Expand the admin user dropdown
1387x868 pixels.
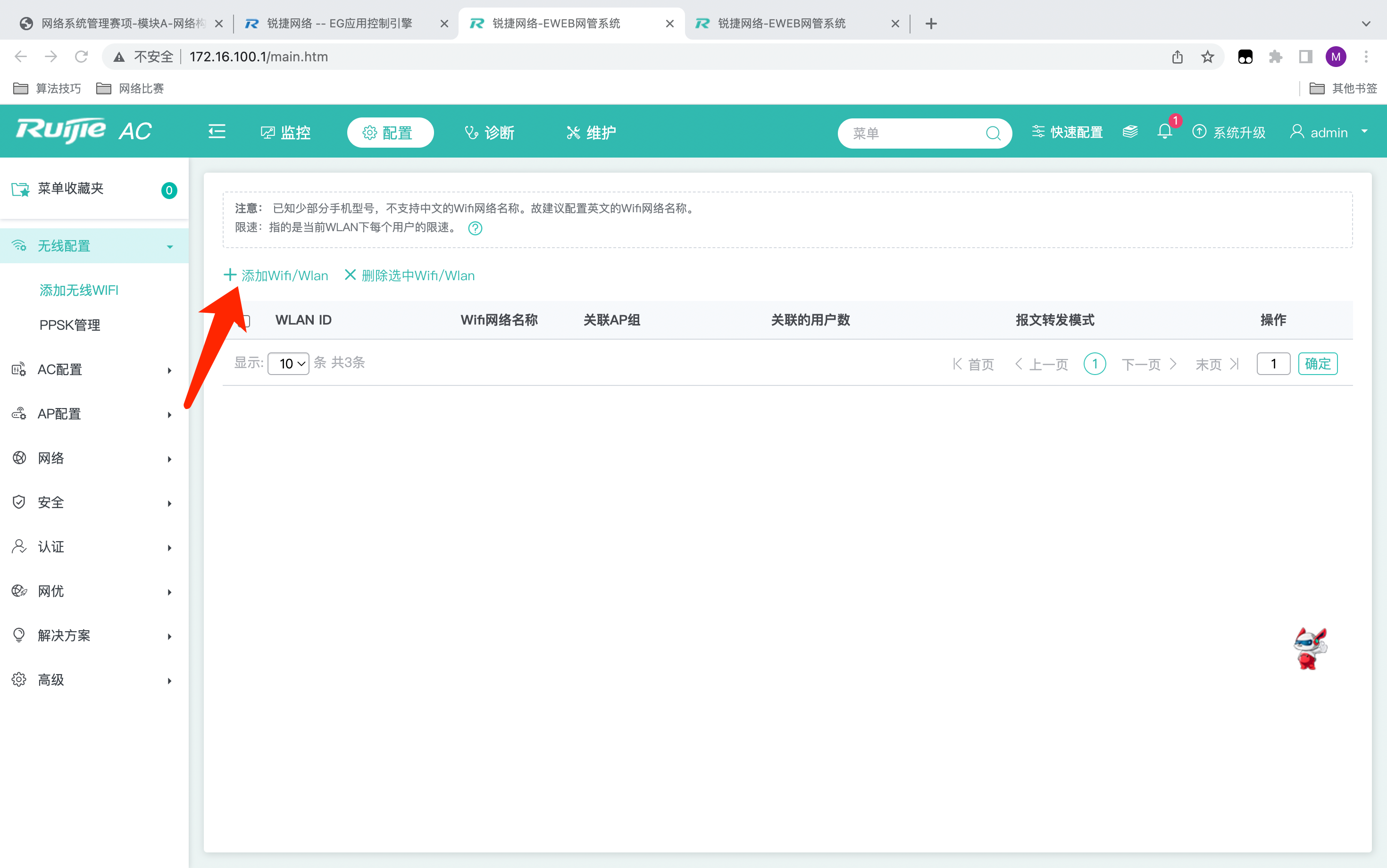[1329, 133]
